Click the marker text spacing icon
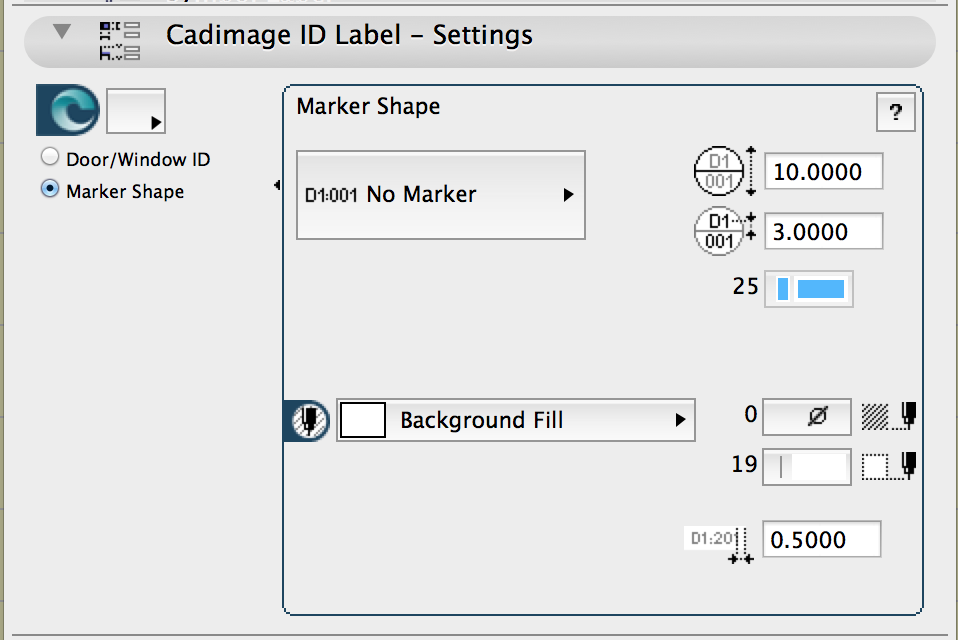The height and width of the screenshot is (640, 958). click(x=725, y=231)
